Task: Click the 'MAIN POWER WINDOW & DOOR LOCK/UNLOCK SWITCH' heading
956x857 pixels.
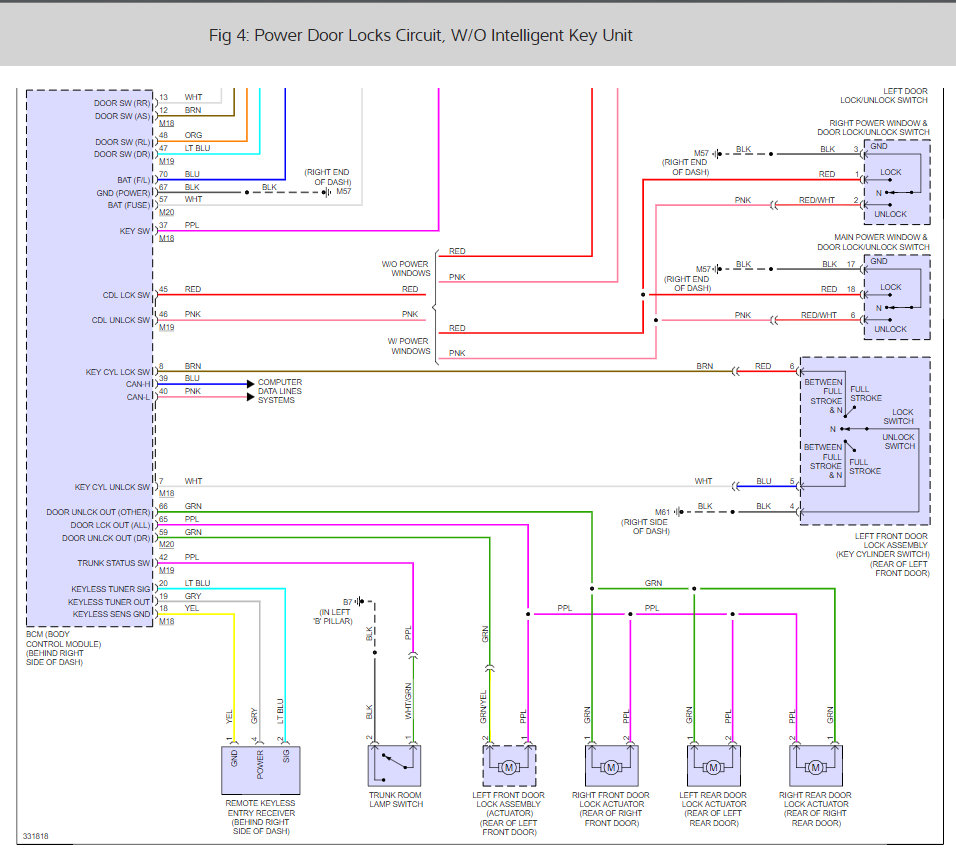Action: pos(874,242)
